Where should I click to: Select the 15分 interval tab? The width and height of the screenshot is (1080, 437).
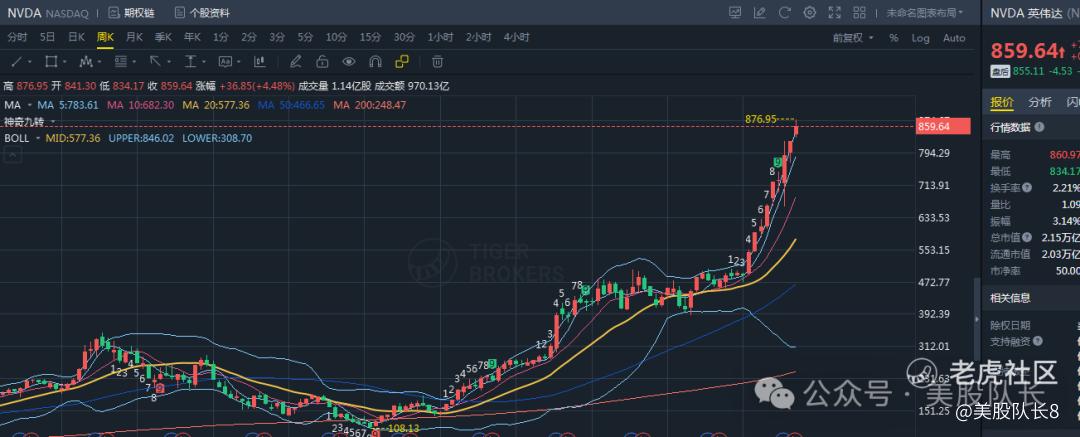pos(370,37)
